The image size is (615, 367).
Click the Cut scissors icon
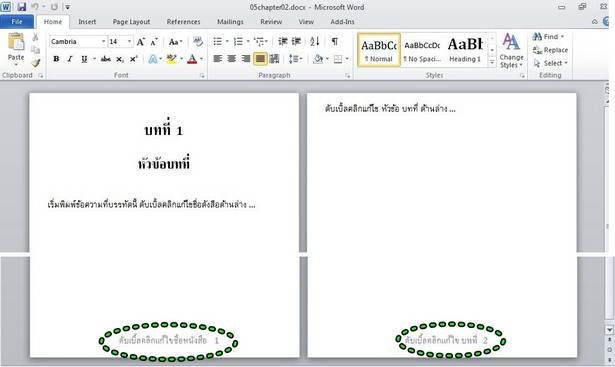coord(35,38)
